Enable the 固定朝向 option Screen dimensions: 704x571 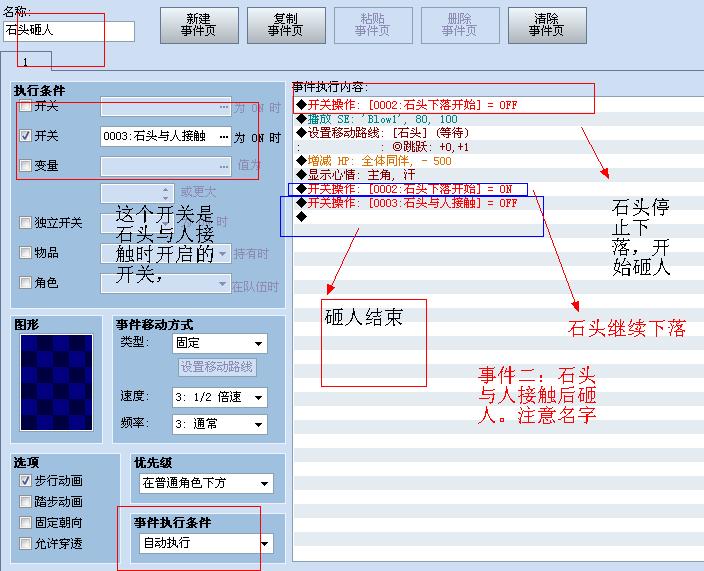[x=26, y=523]
